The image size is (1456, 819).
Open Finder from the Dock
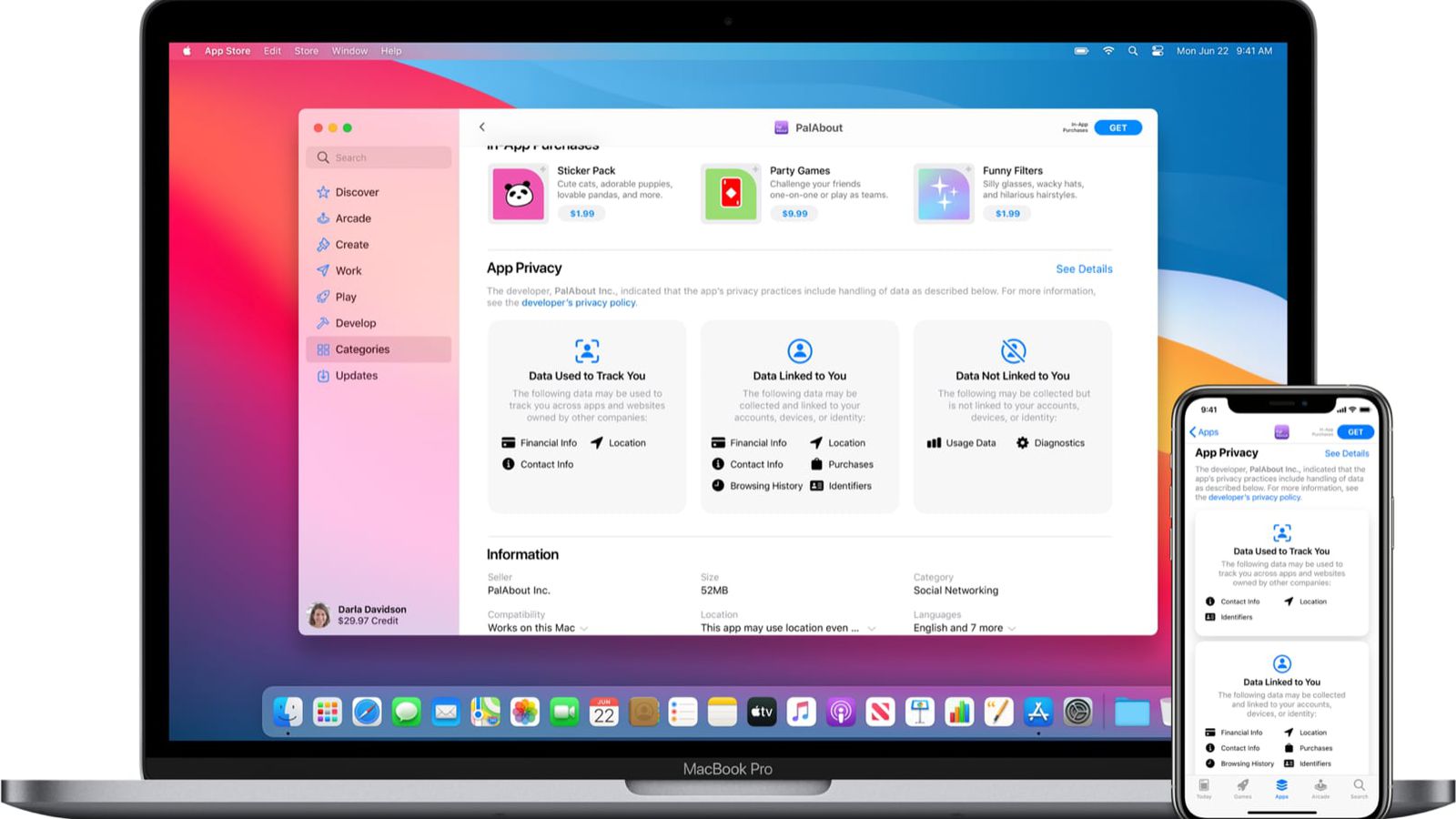point(288,712)
